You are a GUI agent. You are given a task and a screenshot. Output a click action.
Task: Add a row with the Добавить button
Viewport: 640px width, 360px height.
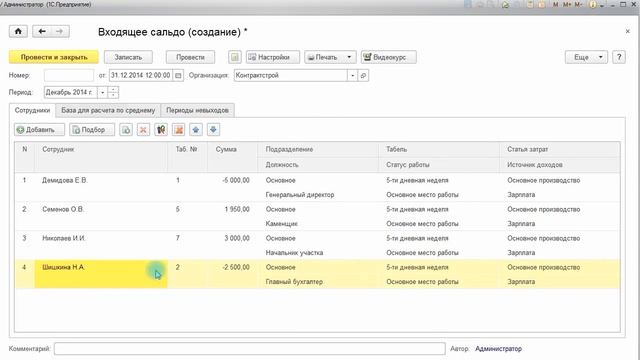(x=40, y=130)
